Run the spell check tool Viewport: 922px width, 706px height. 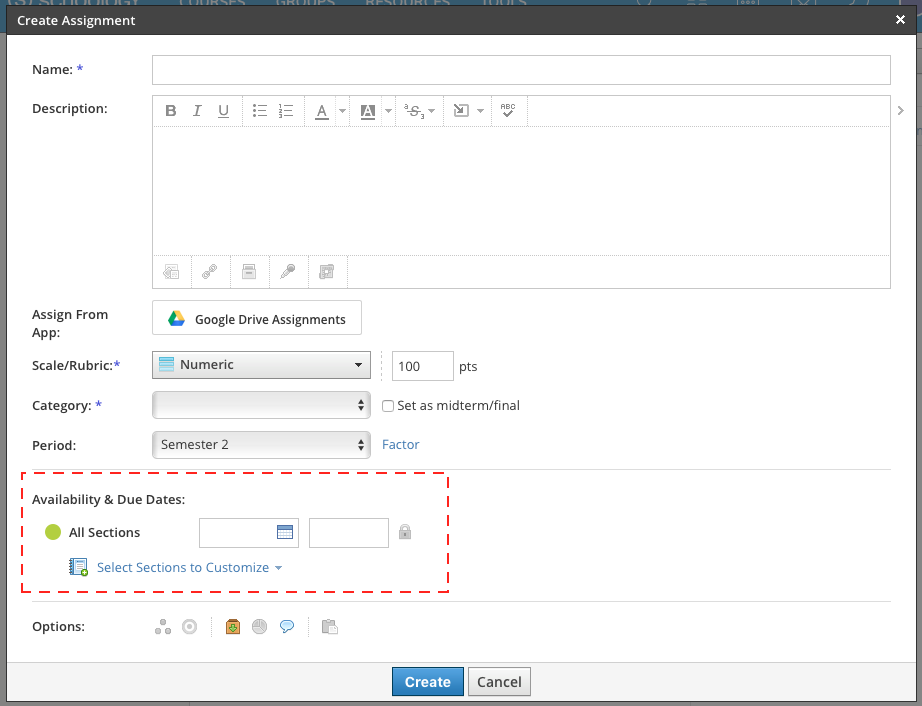(508, 111)
